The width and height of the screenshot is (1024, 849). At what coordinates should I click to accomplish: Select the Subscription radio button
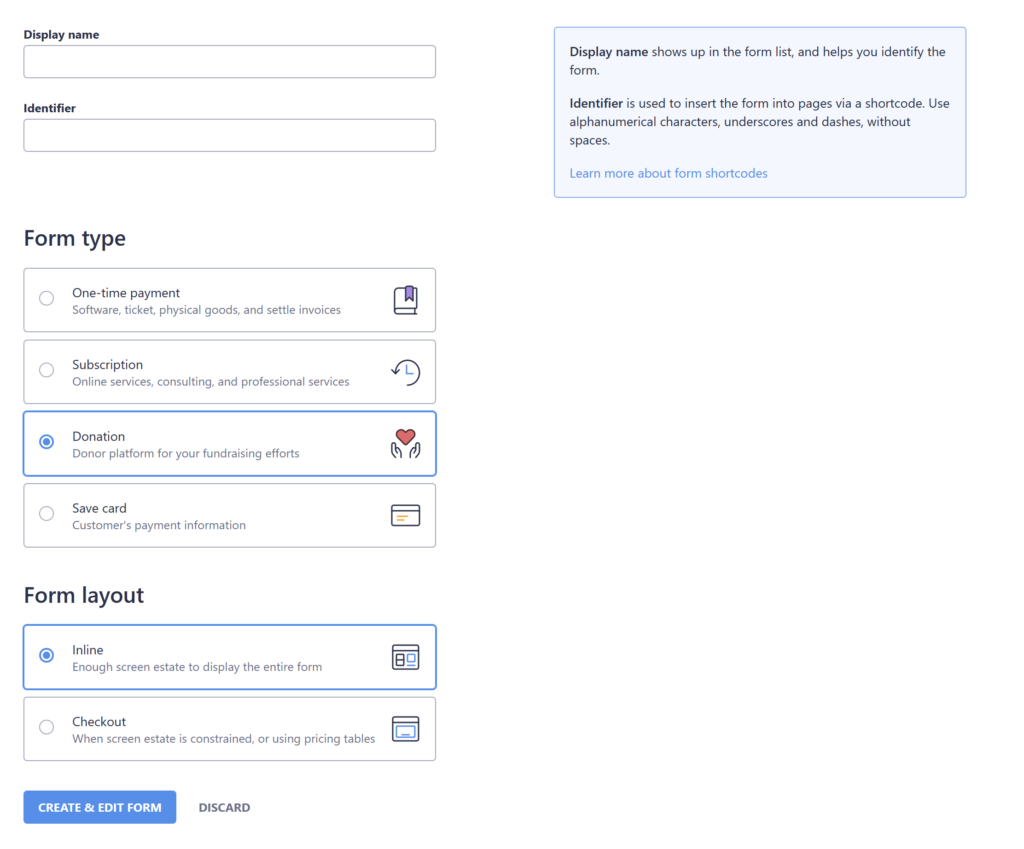pos(46,370)
